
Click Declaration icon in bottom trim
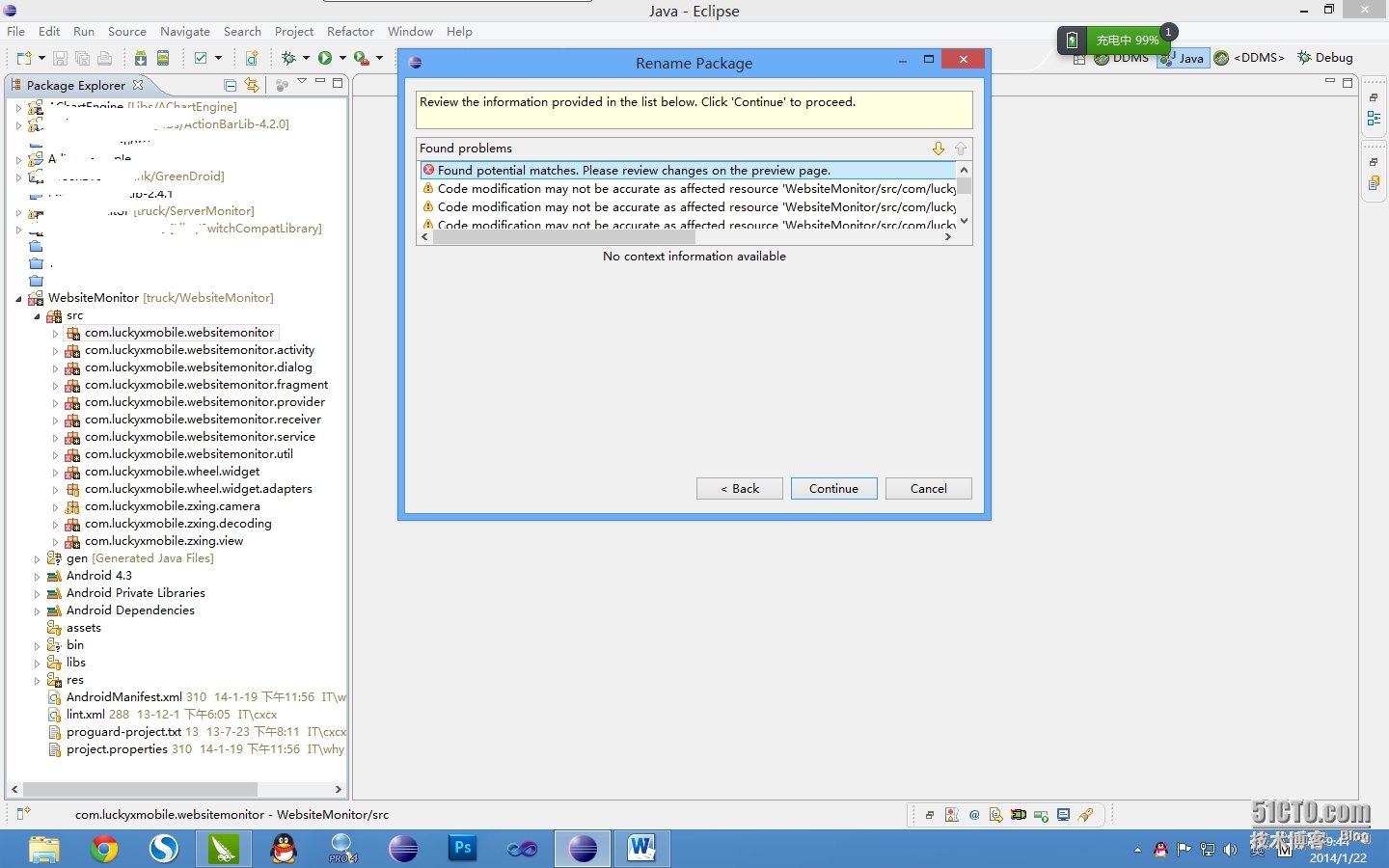[x=996, y=815]
